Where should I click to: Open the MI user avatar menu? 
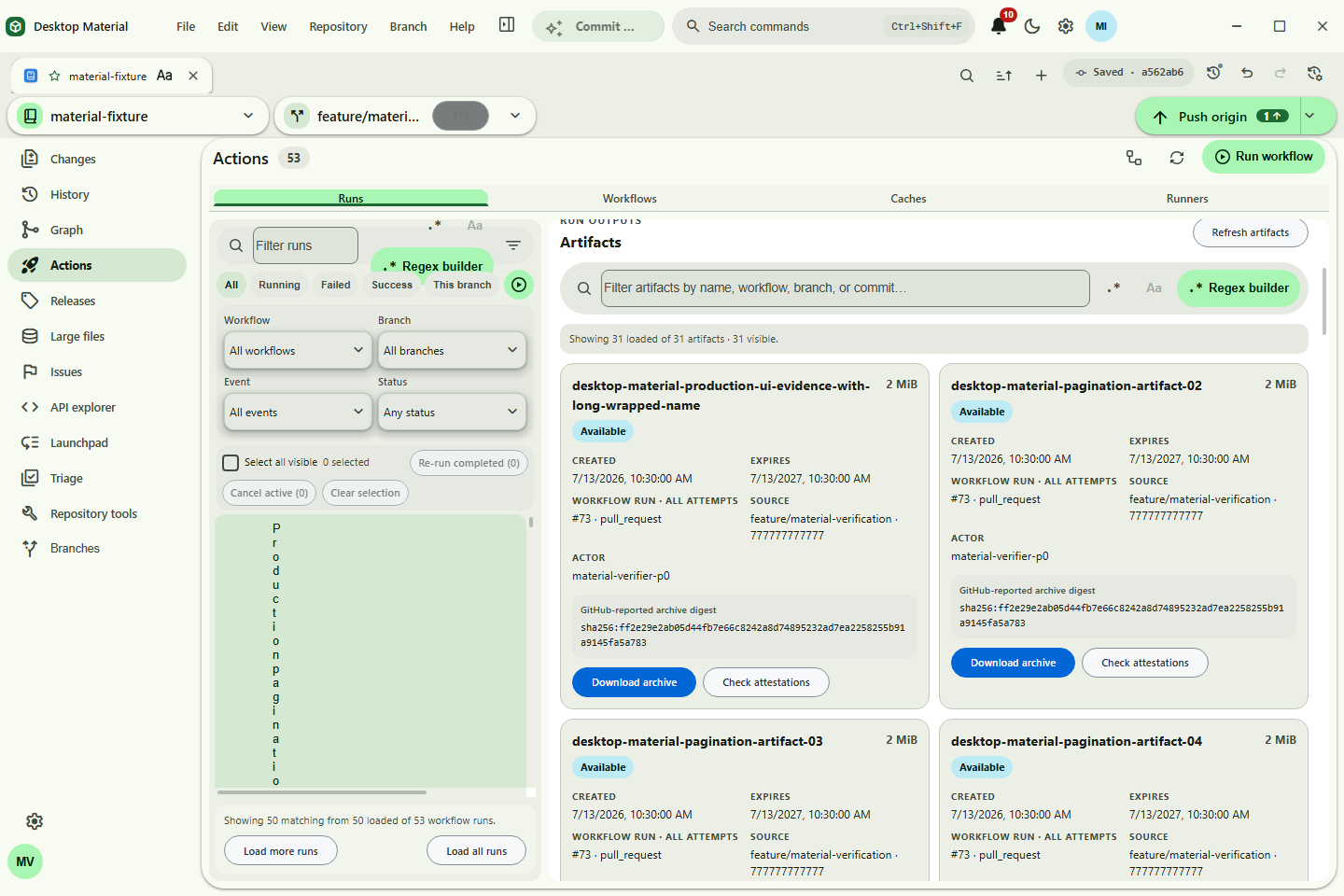1101,26
